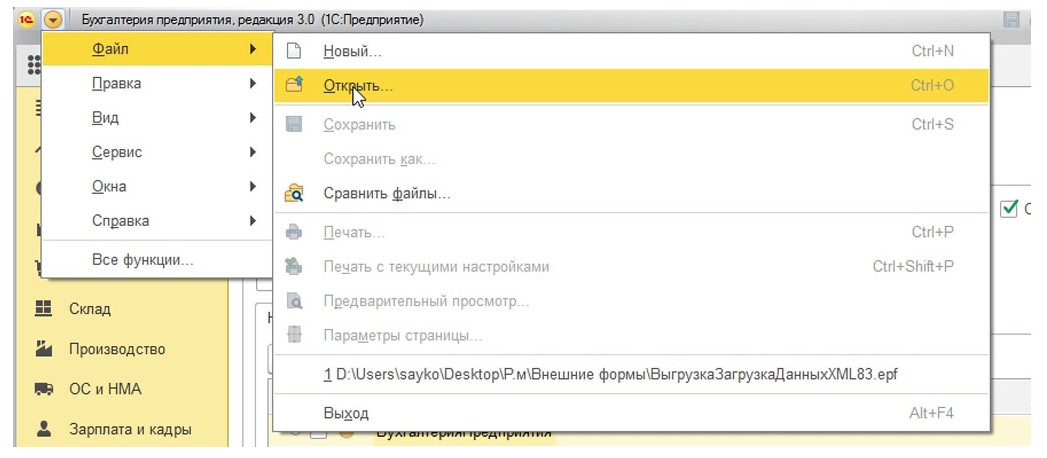
Task: Click the compare files folder magnifier icon
Action: coord(294,194)
